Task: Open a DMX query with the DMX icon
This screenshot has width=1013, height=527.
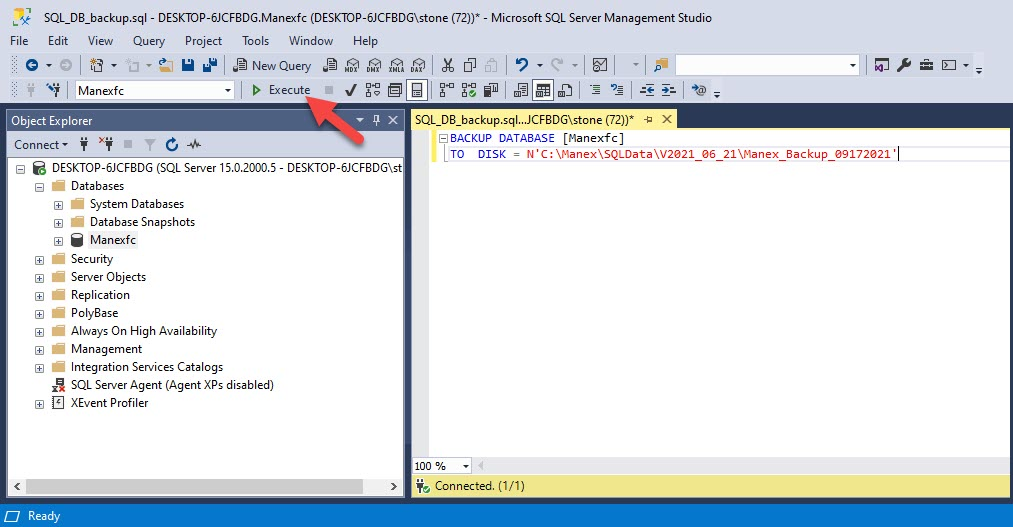Action: click(374, 65)
